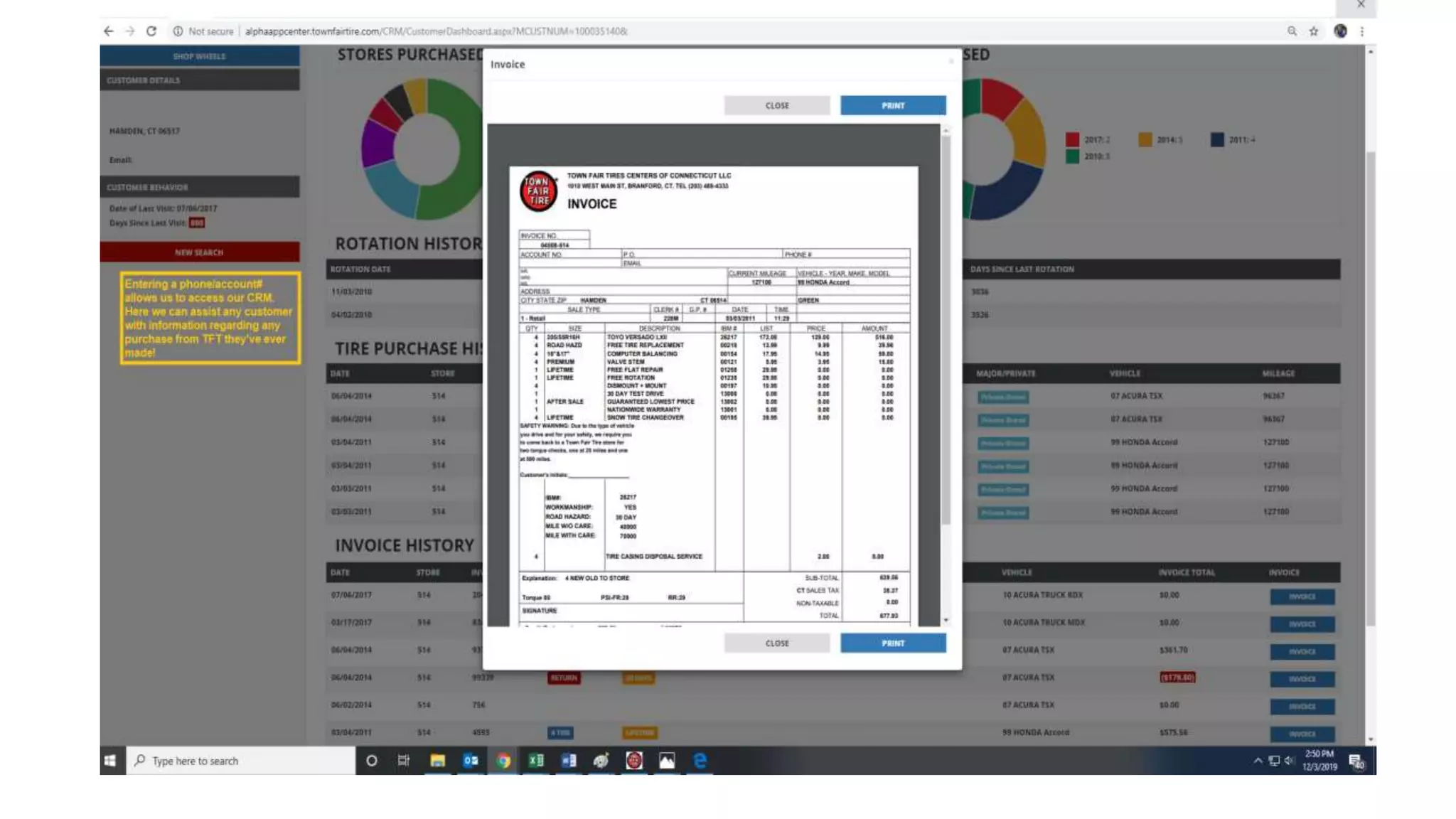Click the invoice preview scrollbar
The image size is (1456, 819).
[x=946, y=331]
